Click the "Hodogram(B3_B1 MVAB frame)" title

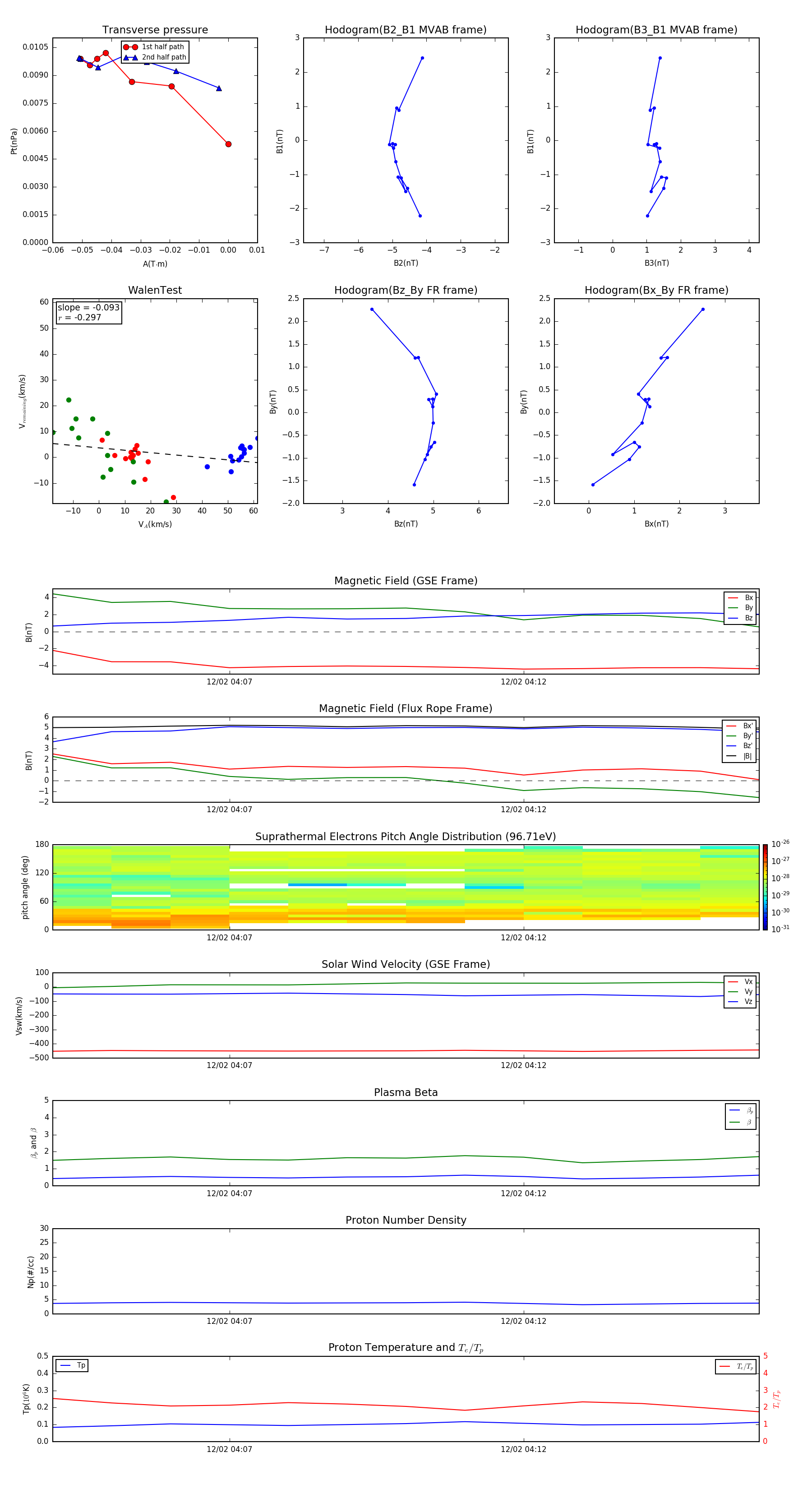click(656, 29)
